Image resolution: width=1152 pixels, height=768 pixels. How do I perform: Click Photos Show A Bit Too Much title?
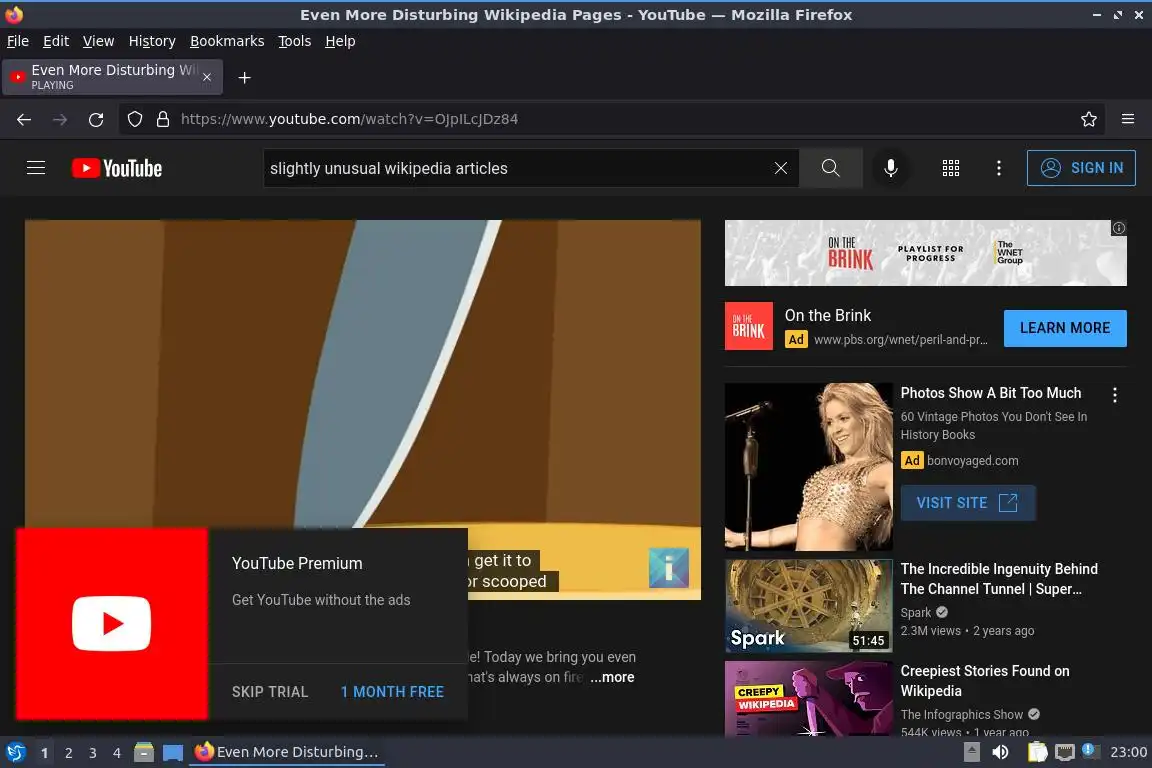(990, 393)
